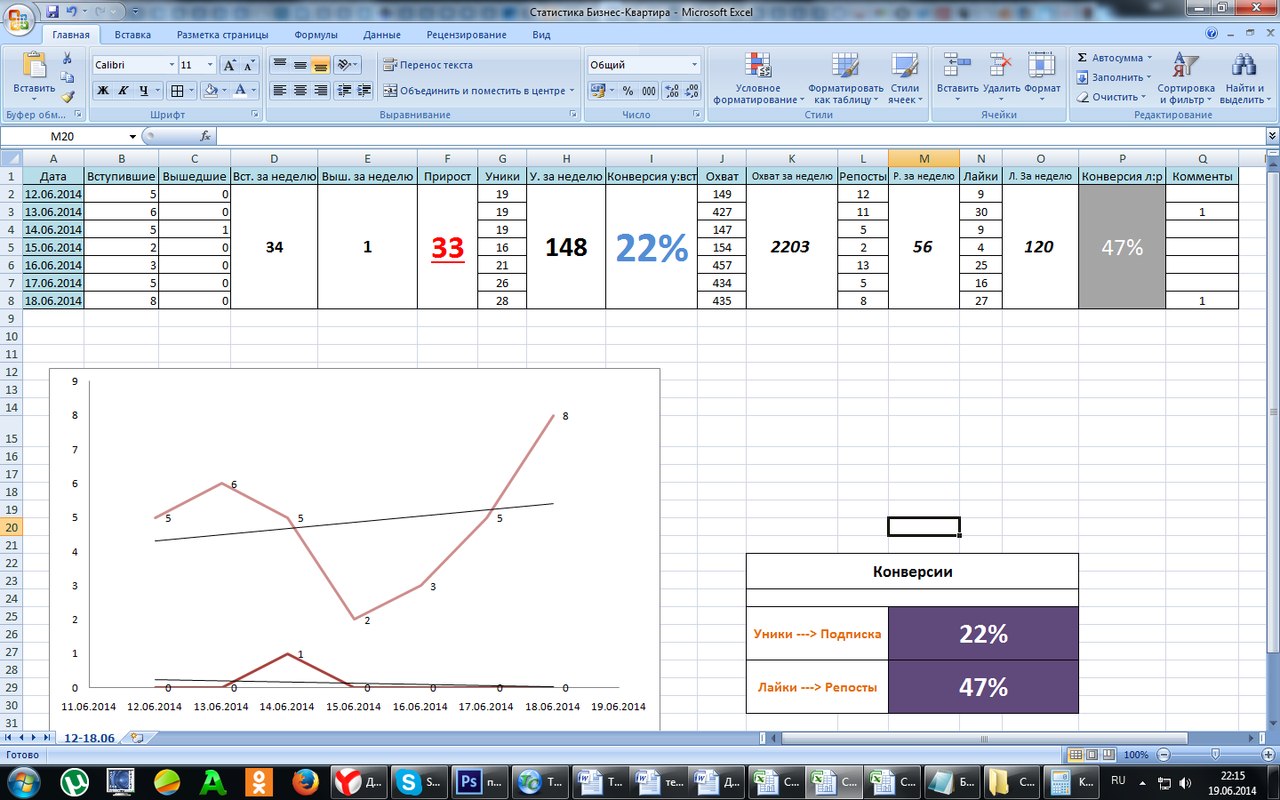Open Стили ячеек gallery
This screenshot has height=800, width=1280.
[904, 78]
